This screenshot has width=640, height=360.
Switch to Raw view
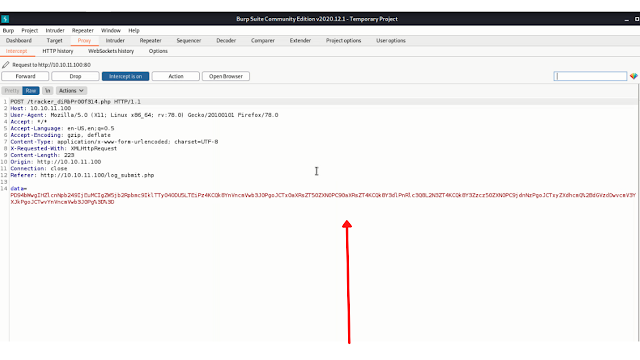[31, 91]
